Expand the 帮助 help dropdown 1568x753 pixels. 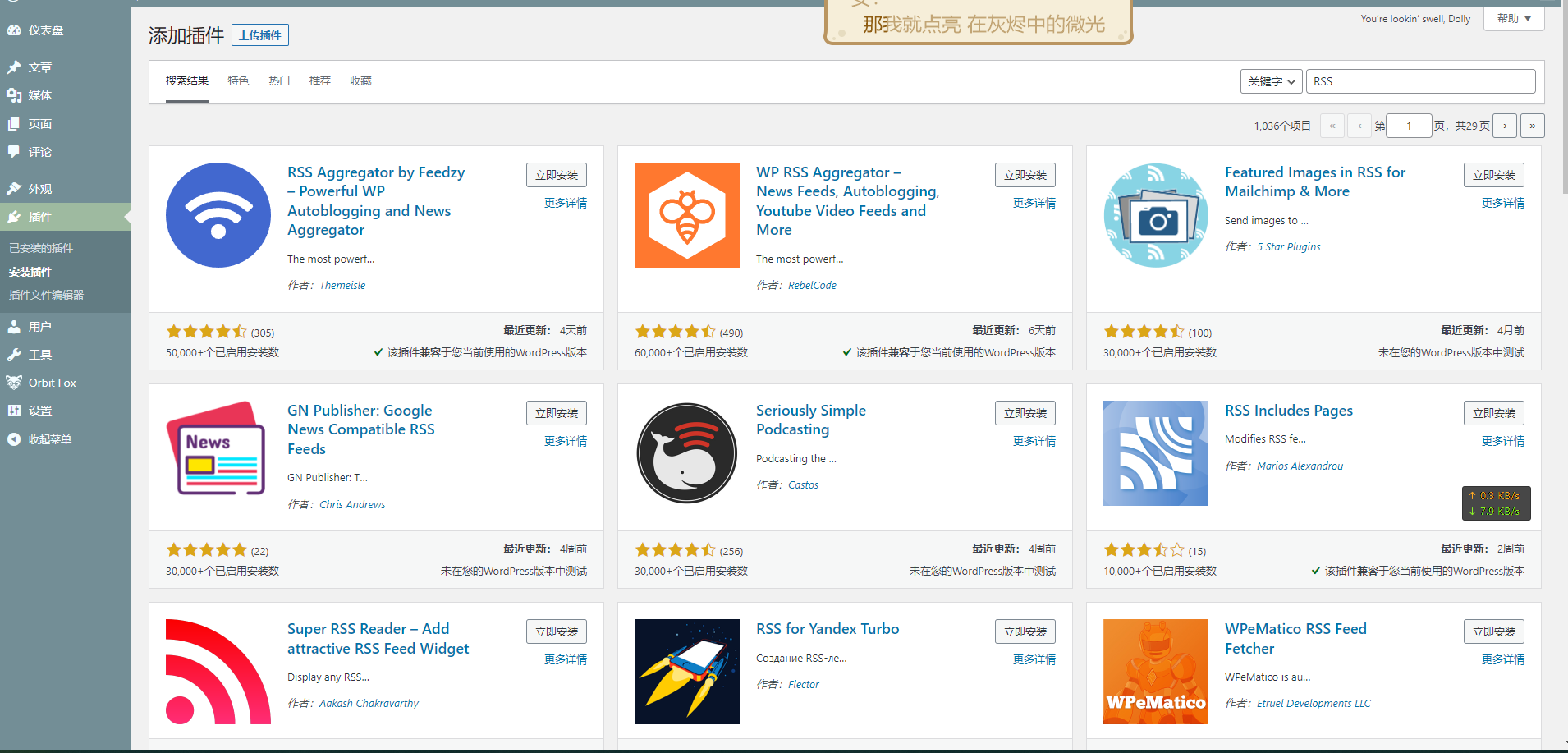1514,18
